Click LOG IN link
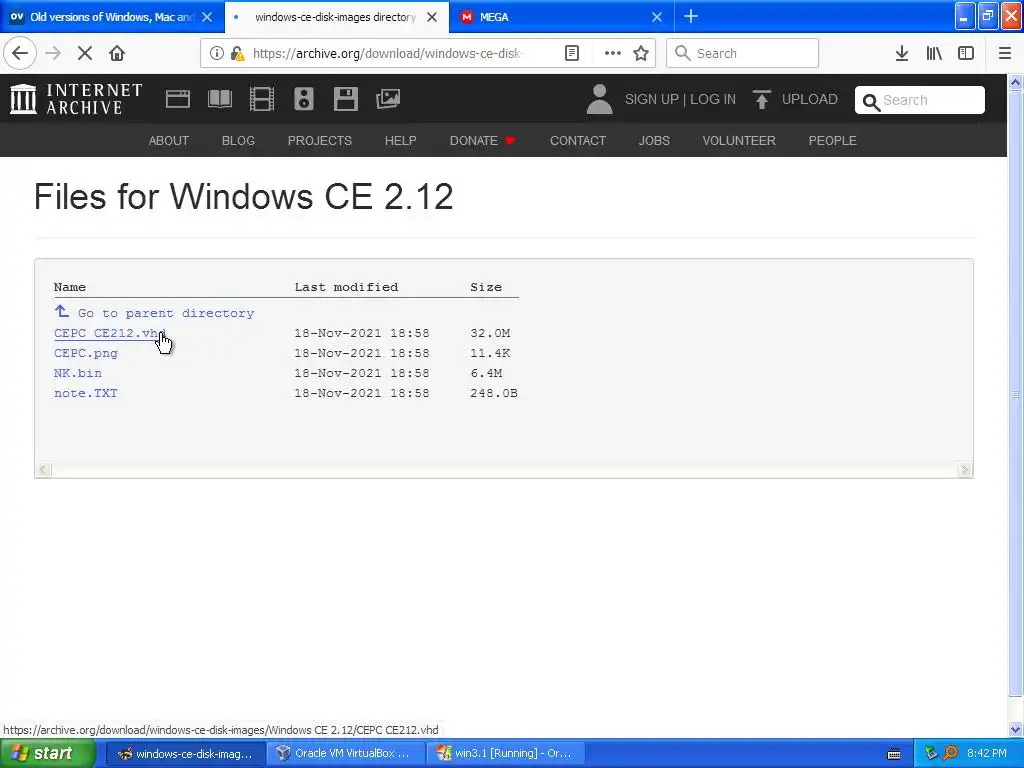The height and width of the screenshot is (768, 1024). click(x=713, y=99)
